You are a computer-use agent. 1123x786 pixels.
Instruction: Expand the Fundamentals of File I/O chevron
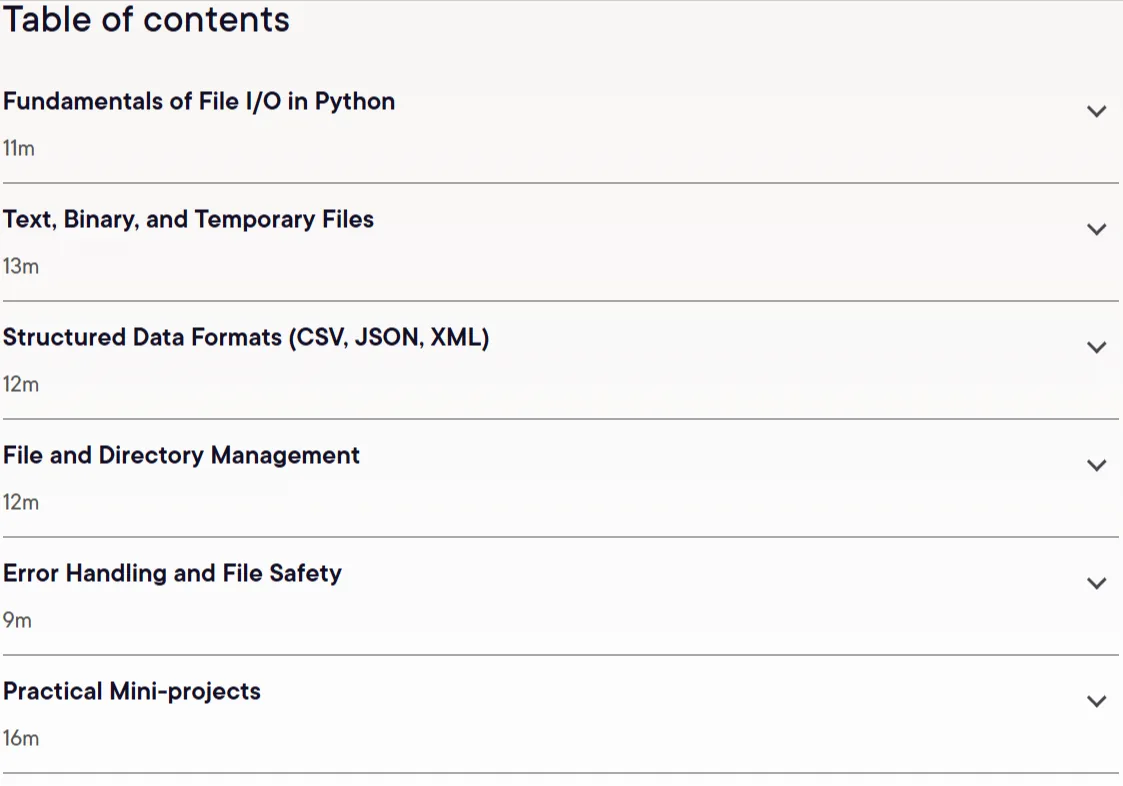coord(1097,112)
